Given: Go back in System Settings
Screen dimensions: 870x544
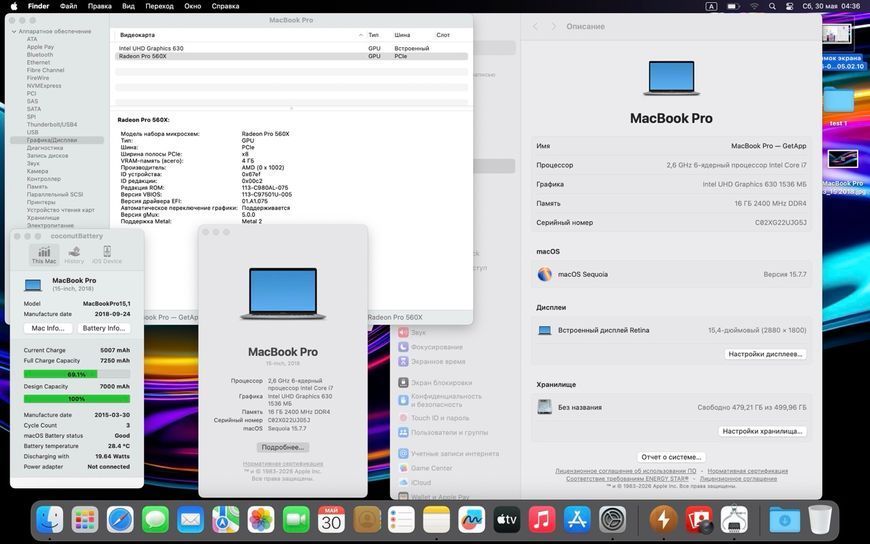Looking at the screenshot, I should [x=535, y=27].
